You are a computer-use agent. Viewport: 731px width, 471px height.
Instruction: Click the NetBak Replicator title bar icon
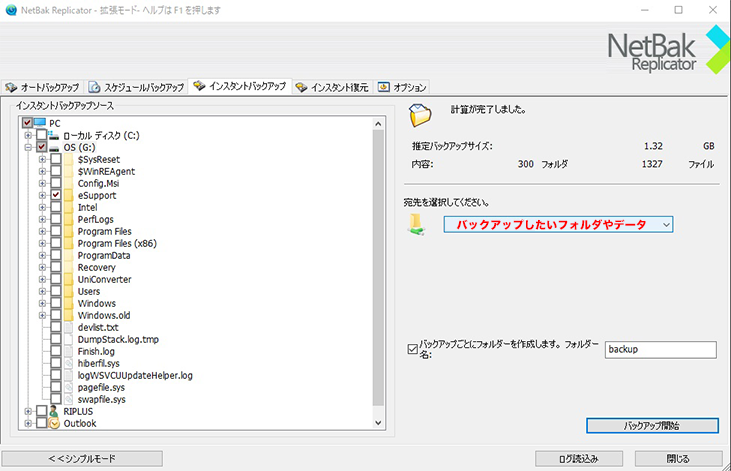[x=11, y=10]
